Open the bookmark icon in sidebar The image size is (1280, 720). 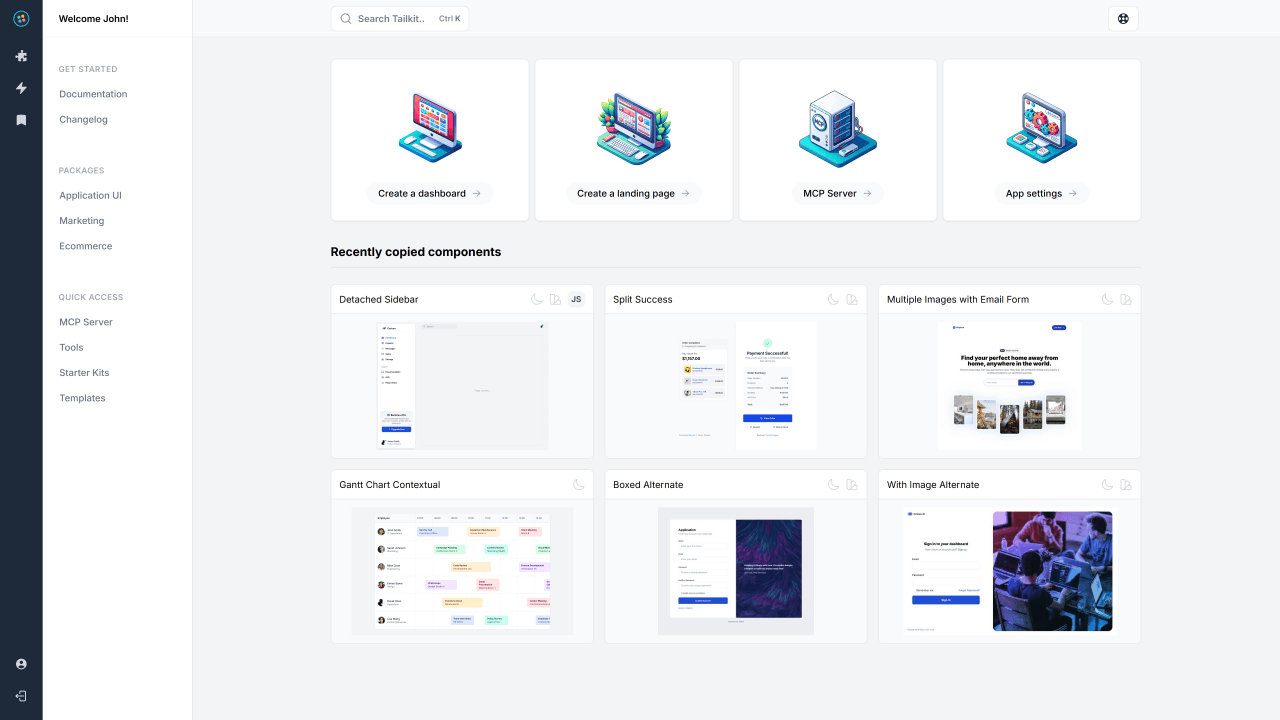[x=21, y=120]
